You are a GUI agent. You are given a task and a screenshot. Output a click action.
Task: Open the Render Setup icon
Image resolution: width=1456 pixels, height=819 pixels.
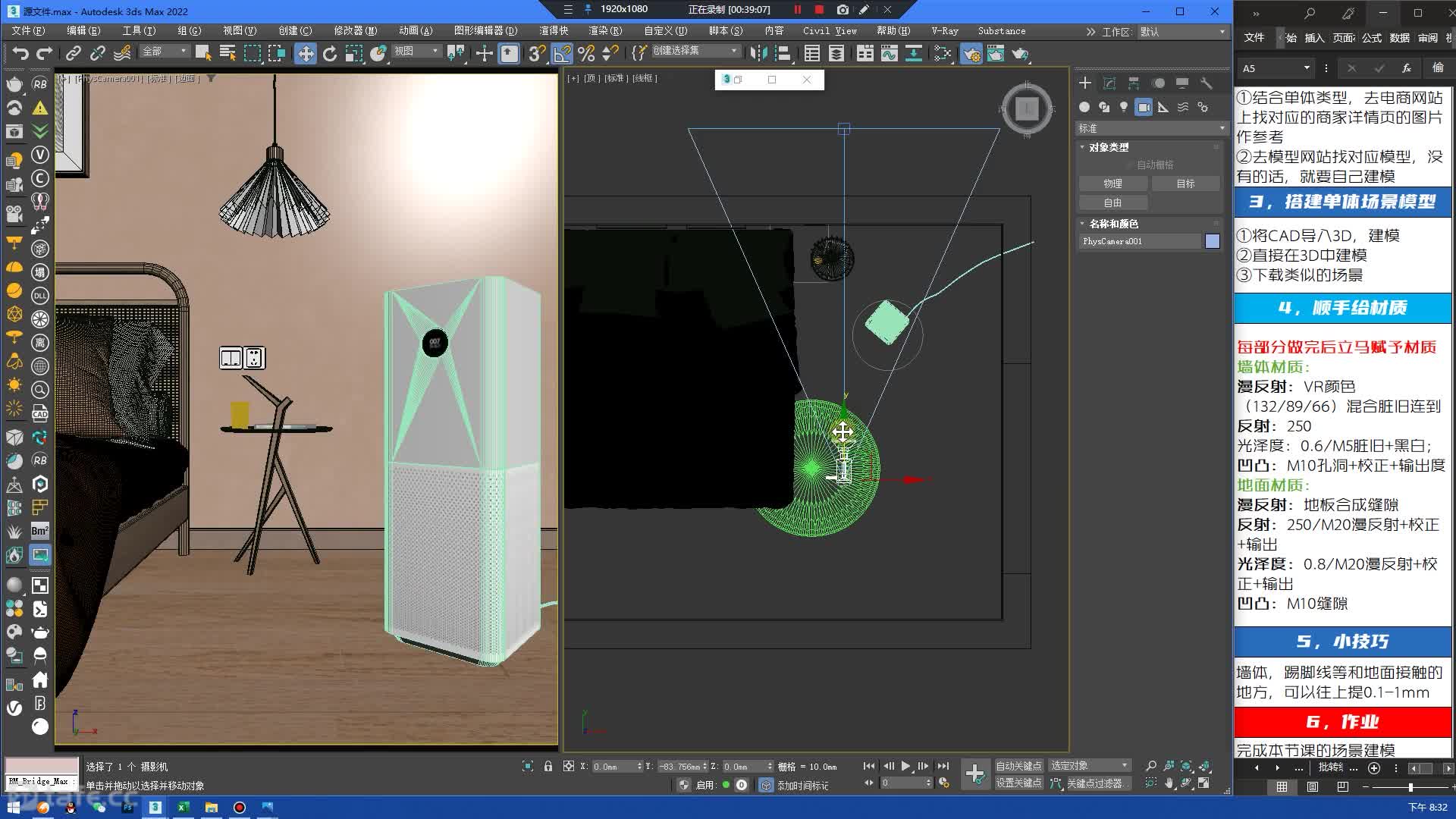coord(971,53)
